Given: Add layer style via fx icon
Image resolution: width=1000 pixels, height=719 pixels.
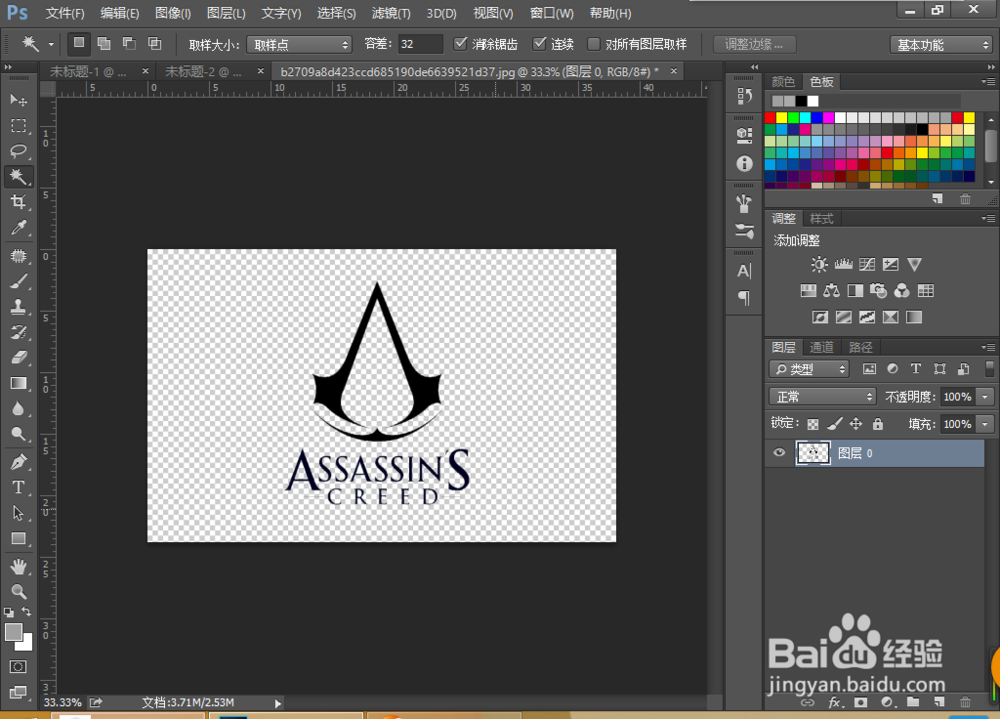Looking at the screenshot, I should [834, 702].
